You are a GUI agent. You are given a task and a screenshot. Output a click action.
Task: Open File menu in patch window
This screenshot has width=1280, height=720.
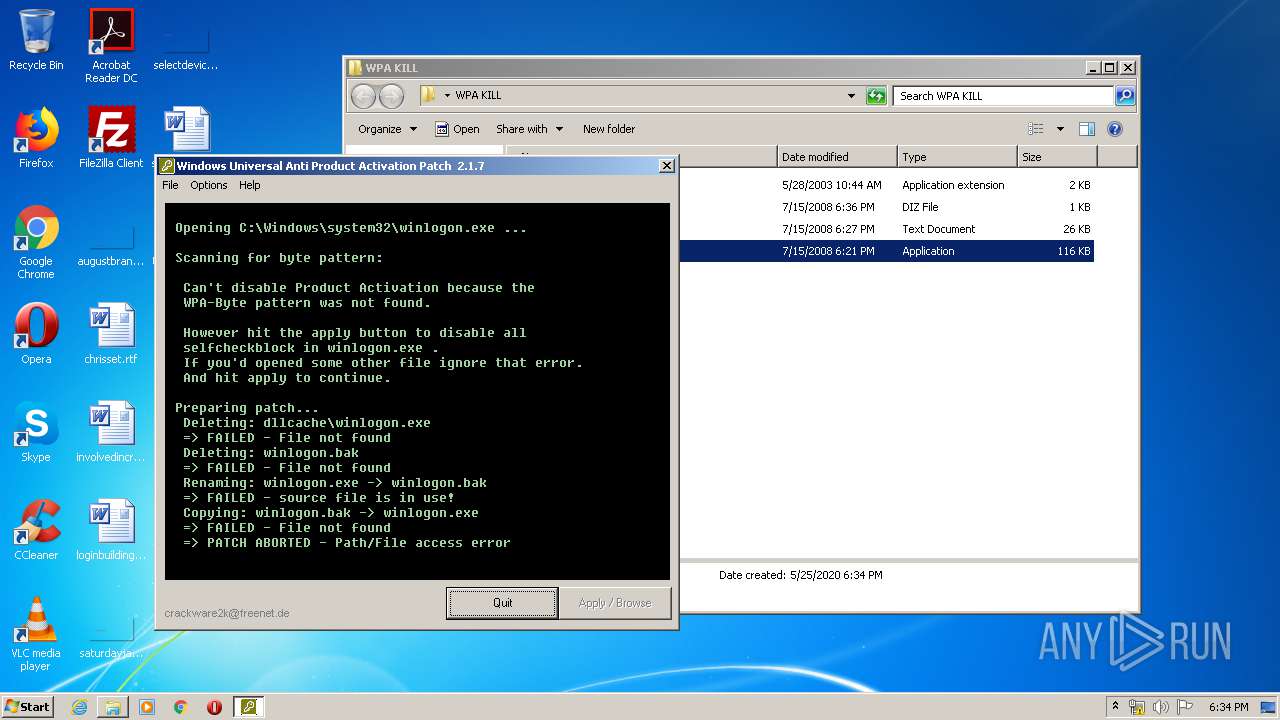[x=170, y=185]
